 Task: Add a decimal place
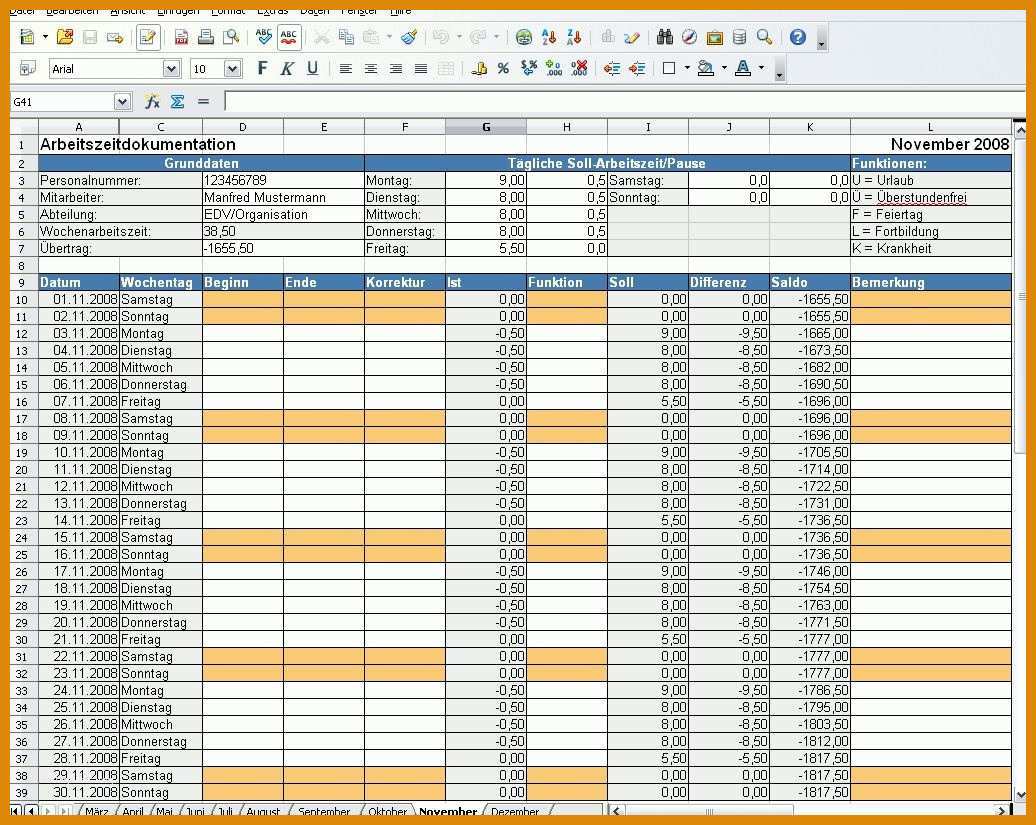coord(554,68)
